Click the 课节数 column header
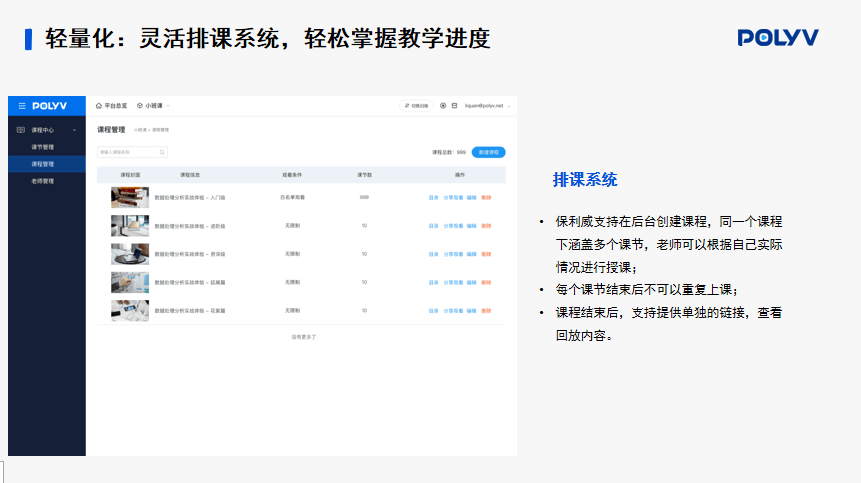This screenshot has width=861, height=483. click(x=365, y=175)
